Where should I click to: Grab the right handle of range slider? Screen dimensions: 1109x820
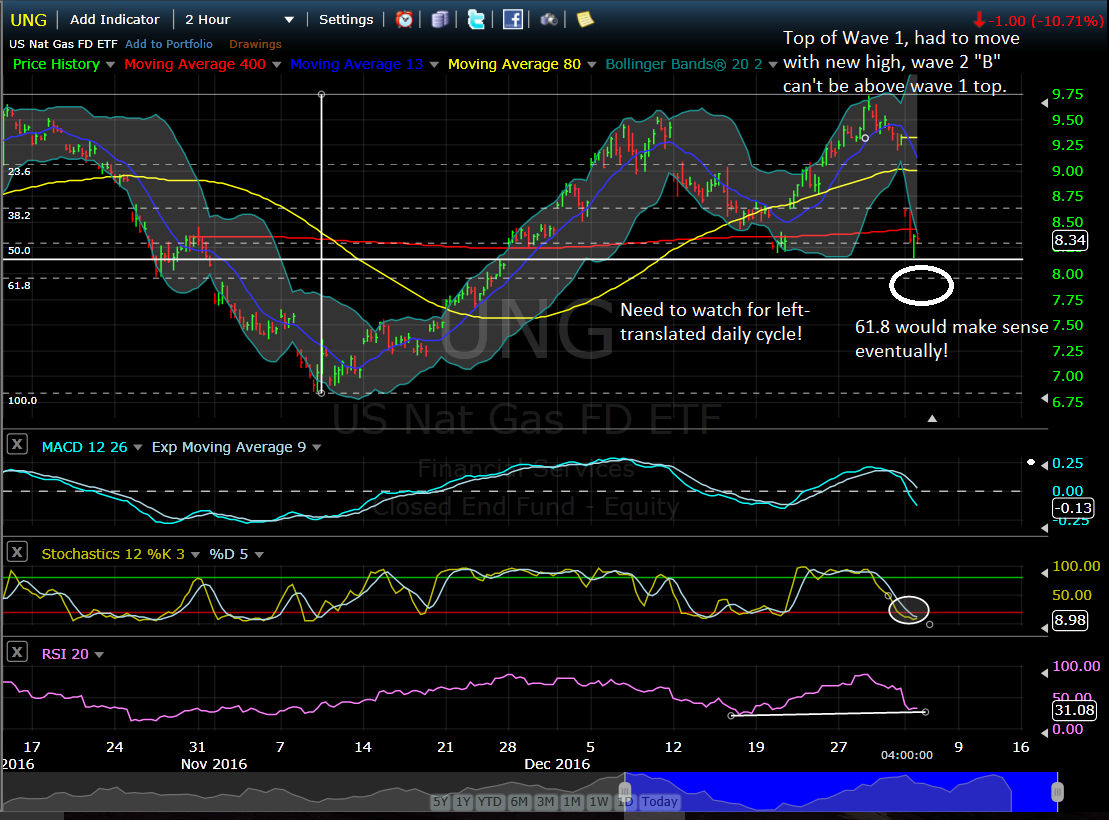point(1056,790)
